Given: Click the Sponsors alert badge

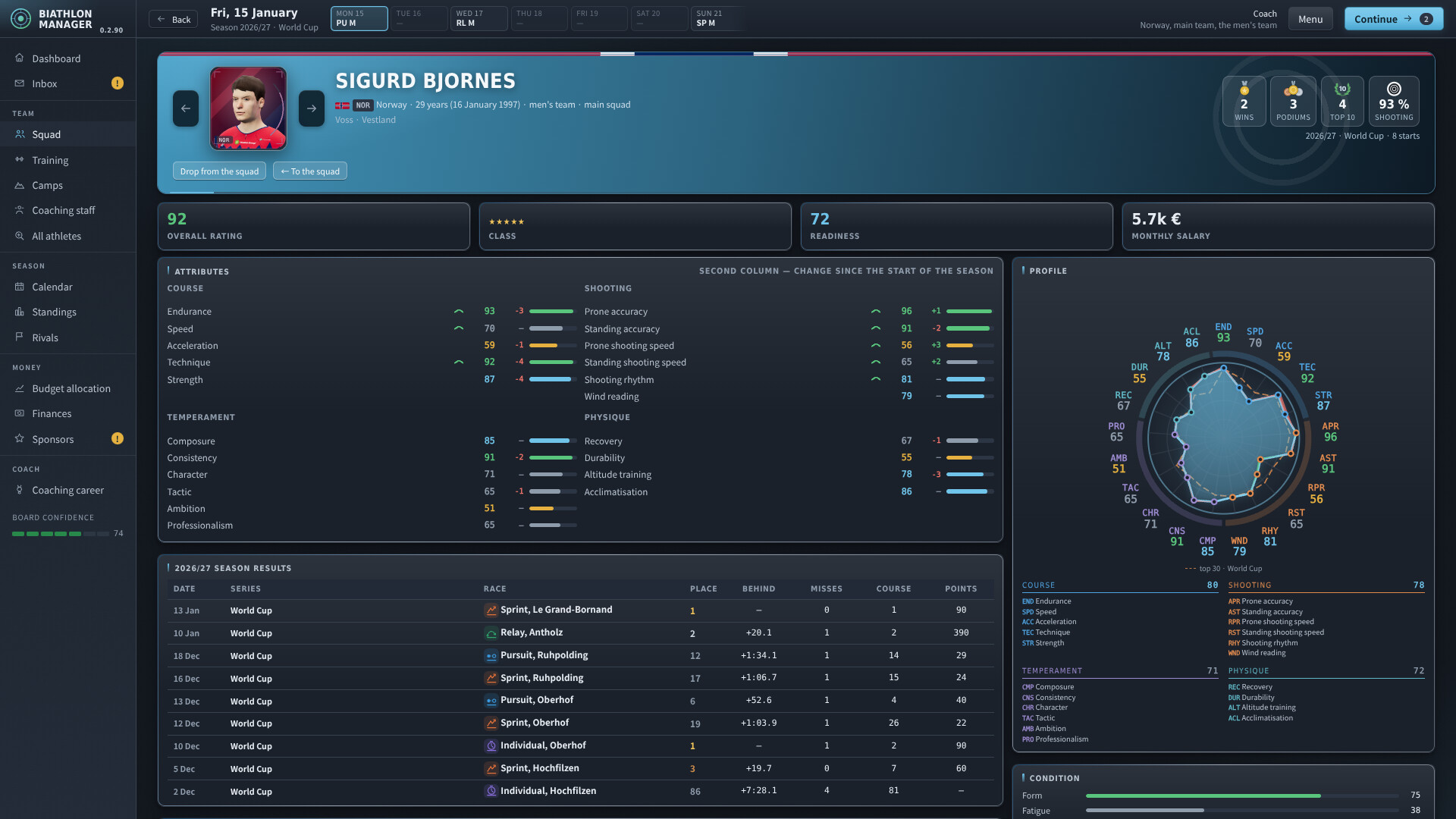Looking at the screenshot, I should point(118,438).
